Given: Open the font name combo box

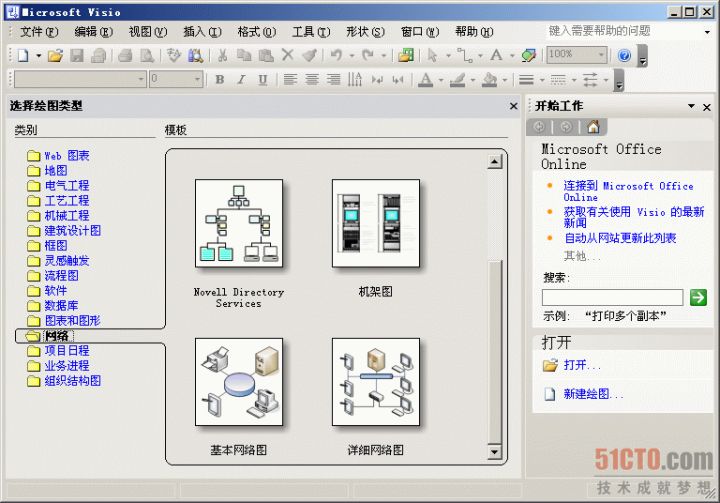Looking at the screenshot, I should coord(80,79).
